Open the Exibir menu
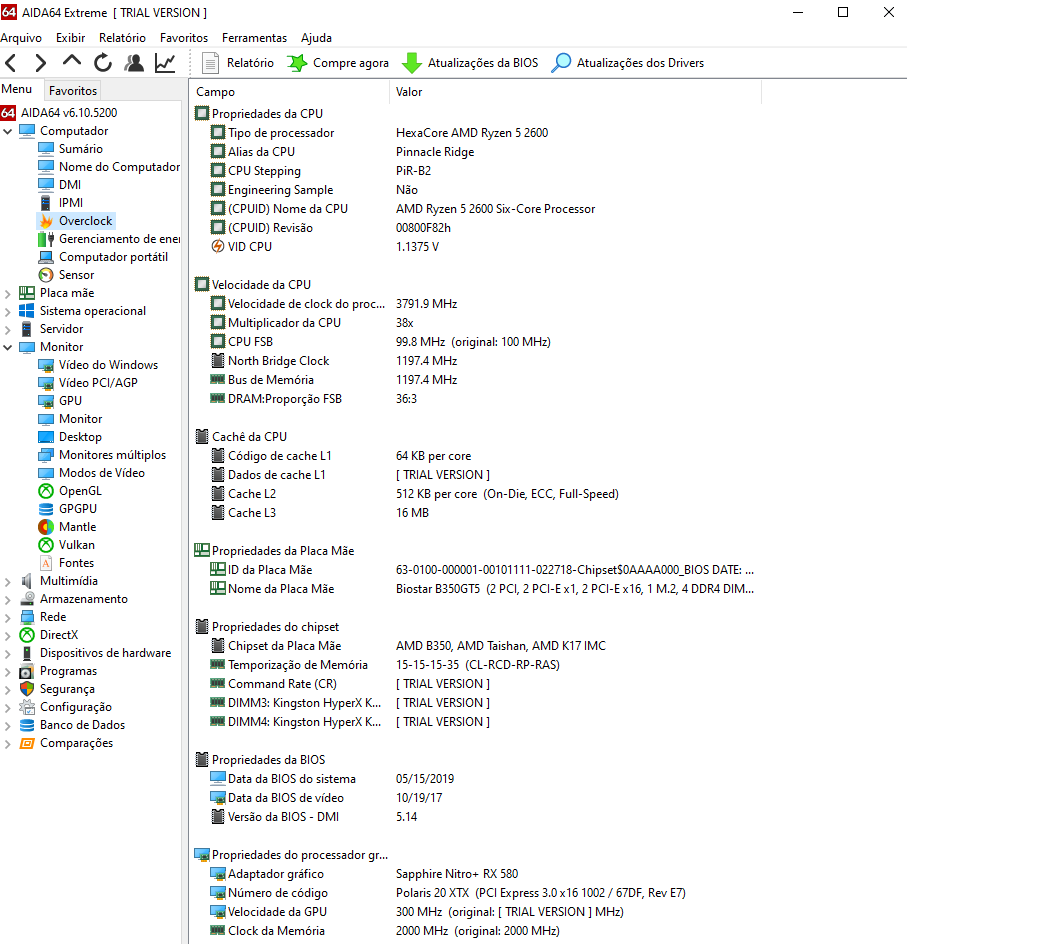The width and height of the screenshot is (1041, 944). [70, 38]
